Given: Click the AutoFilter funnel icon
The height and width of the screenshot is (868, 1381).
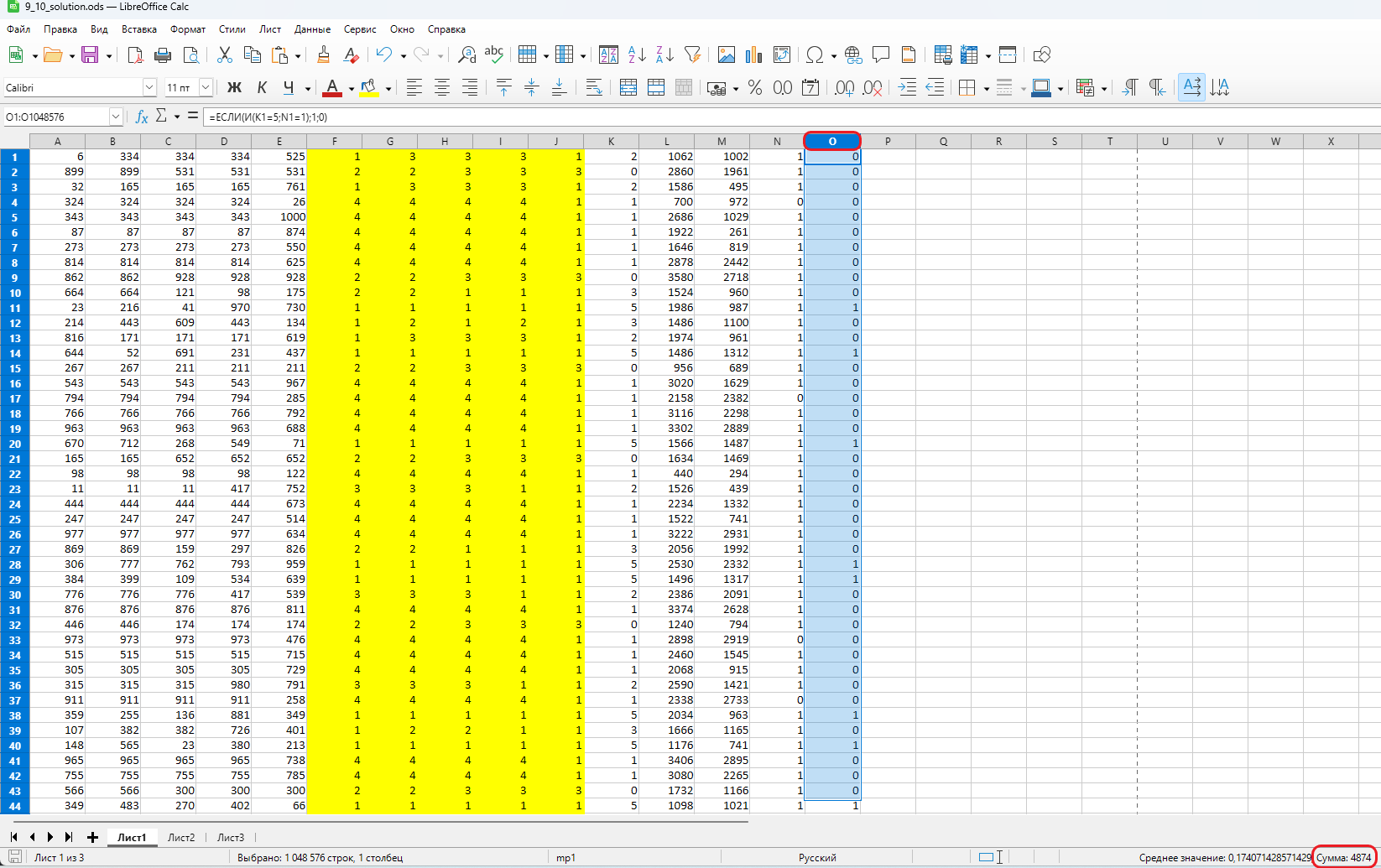Looking at the screenshot, I should click(692, 55).
